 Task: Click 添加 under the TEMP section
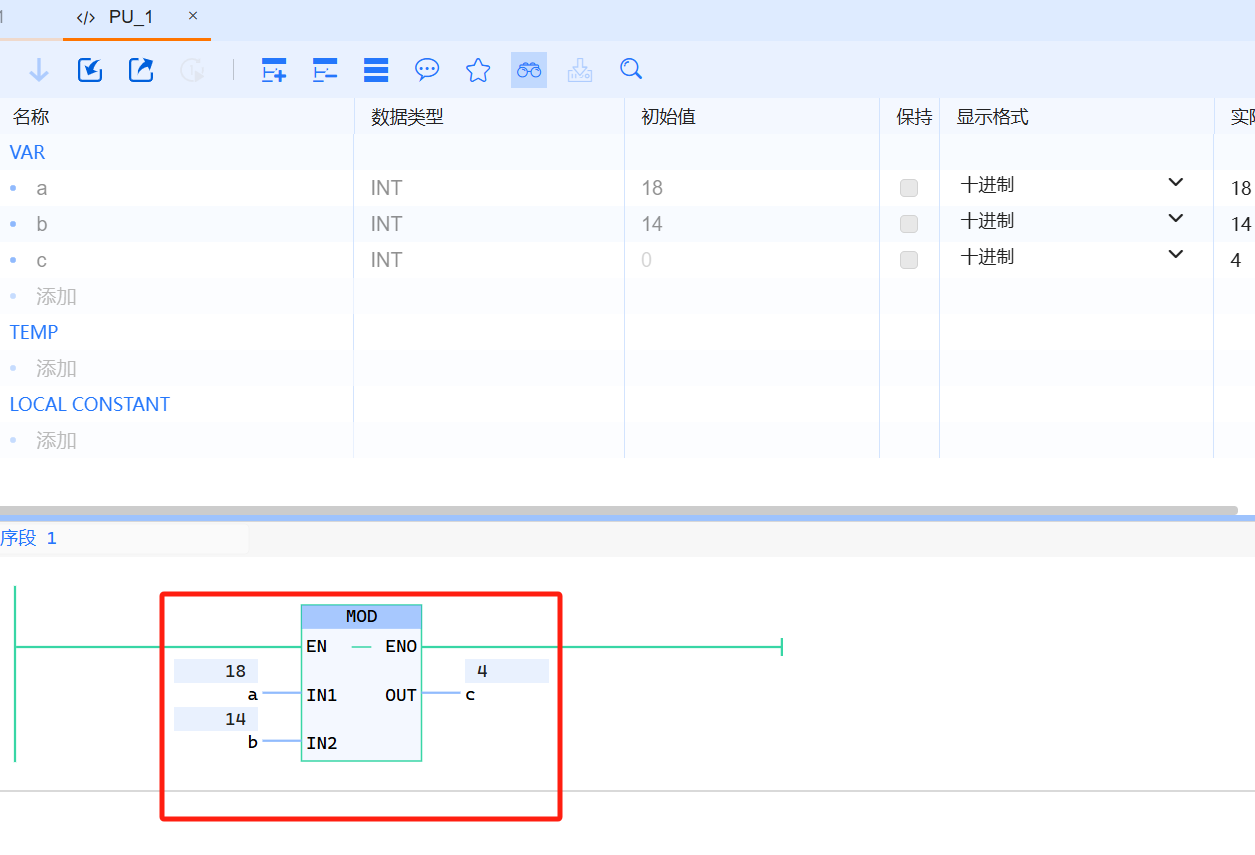click(56, 369)
